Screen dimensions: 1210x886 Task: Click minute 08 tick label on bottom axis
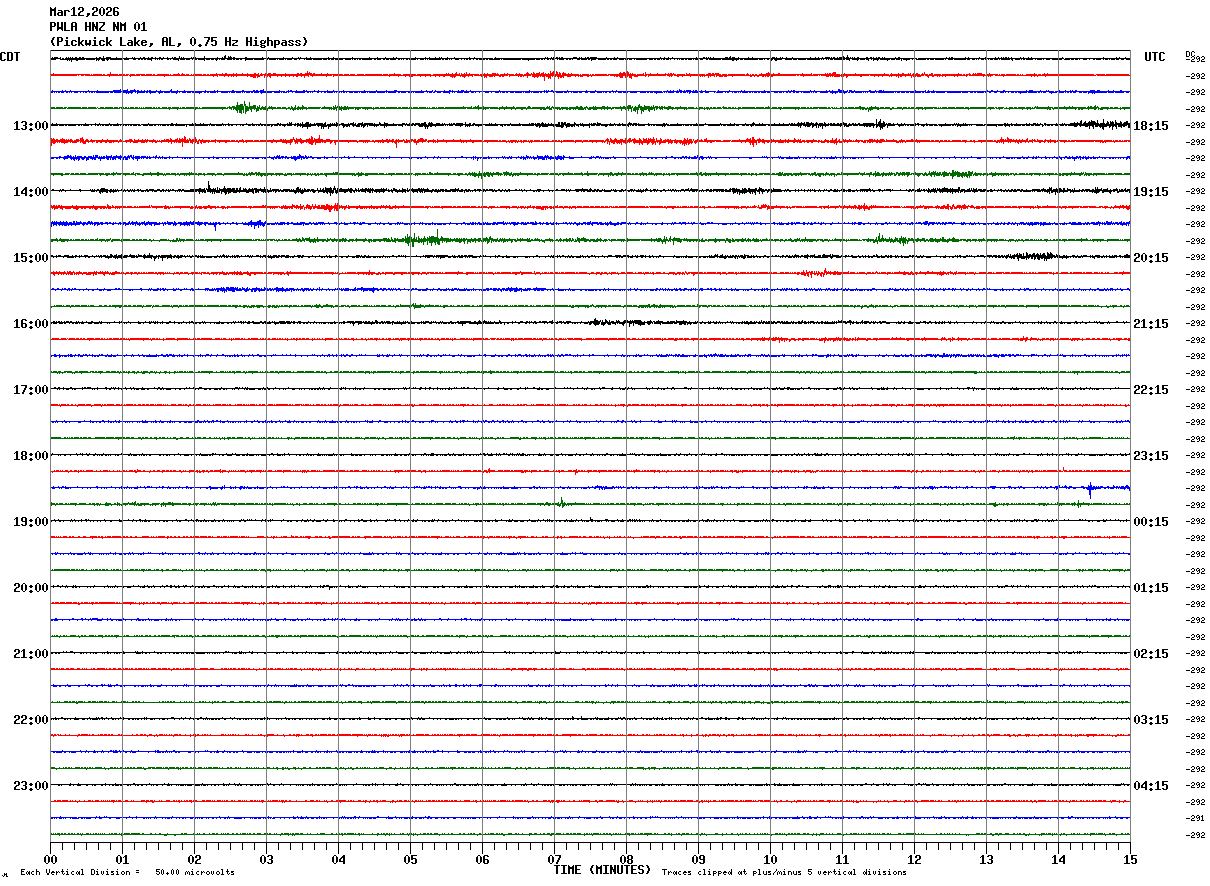coord(626,859)
